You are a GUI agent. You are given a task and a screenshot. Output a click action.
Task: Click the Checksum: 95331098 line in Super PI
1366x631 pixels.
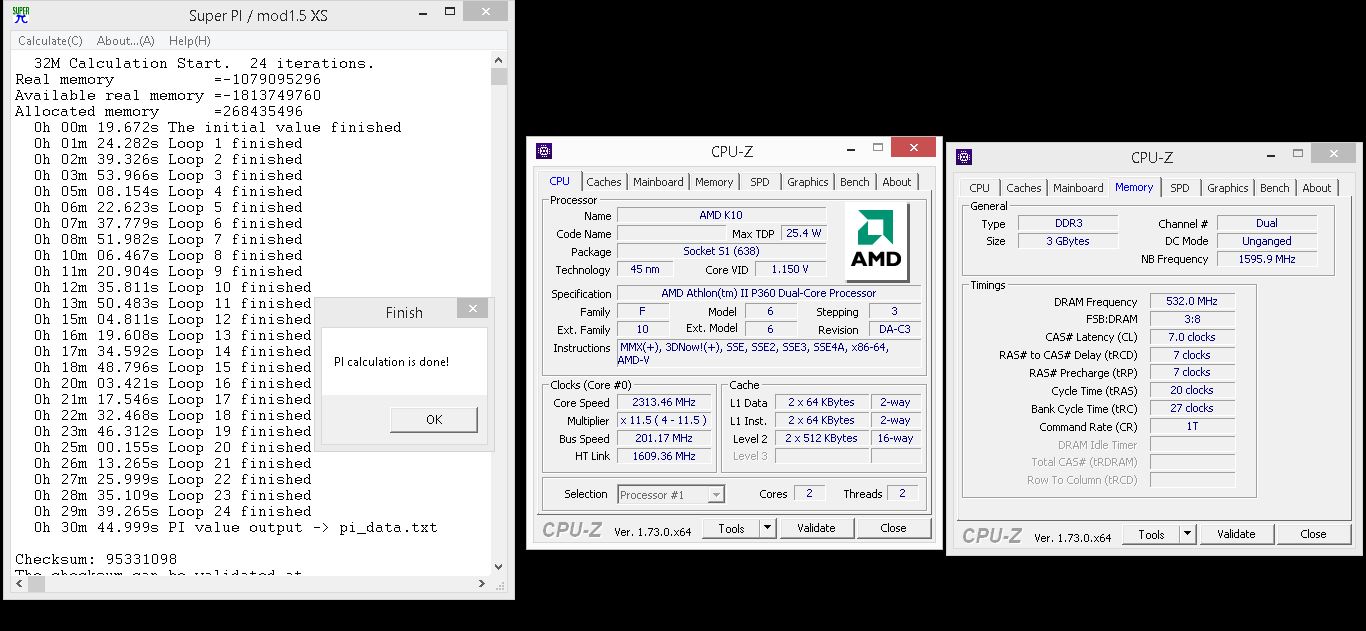click(x=96, y=559)
